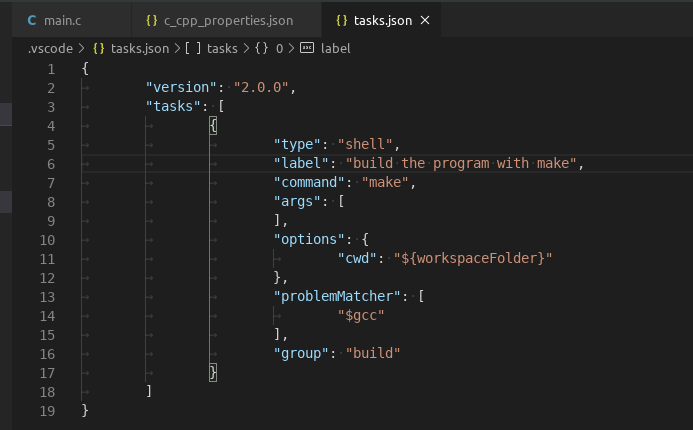Click the tasks.json breadcrumb item
The height and width of the screenshot is (430, 693).
click(140, 49)
